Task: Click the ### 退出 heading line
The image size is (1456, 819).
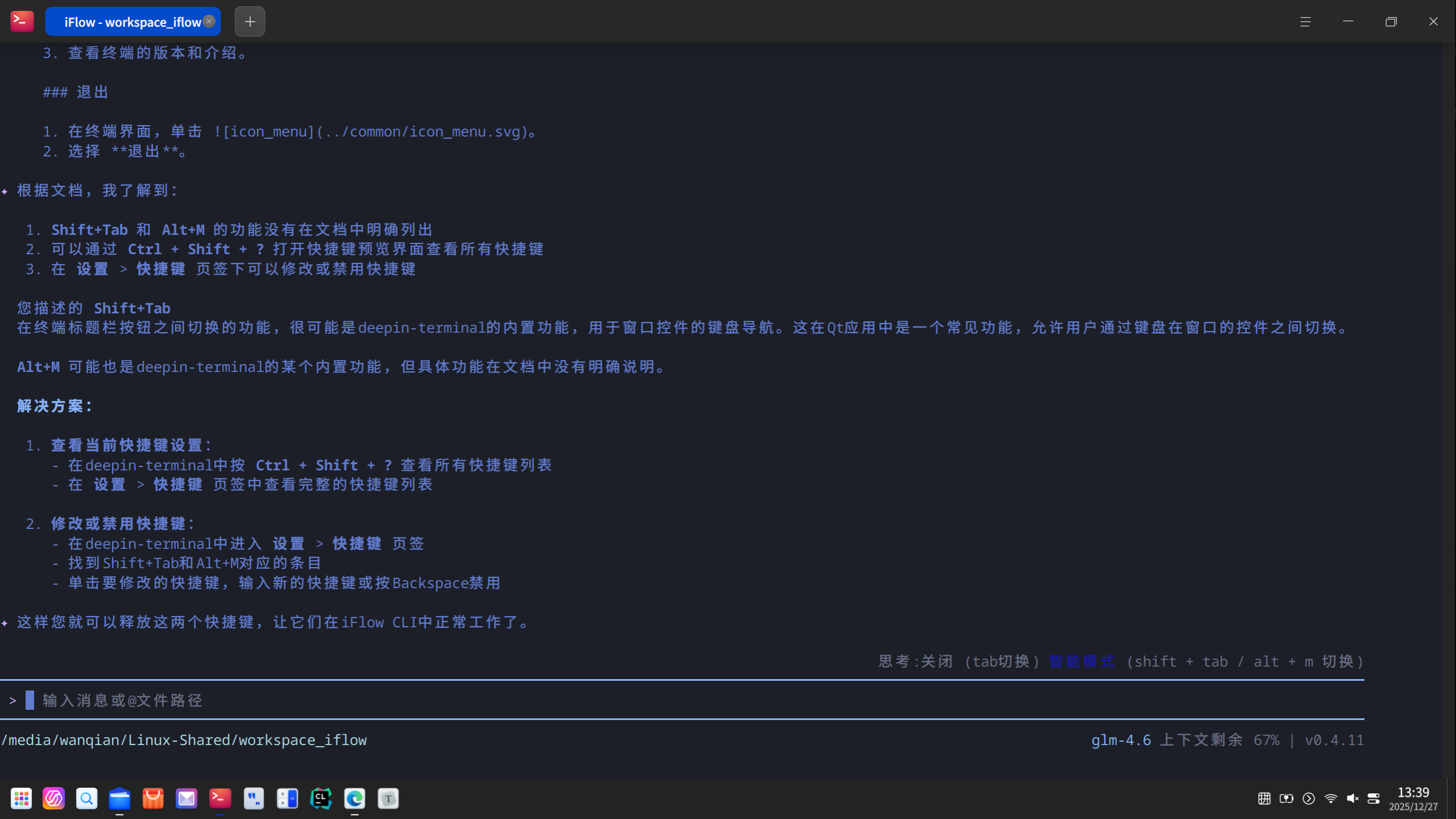Action: (x=76, y=92)
